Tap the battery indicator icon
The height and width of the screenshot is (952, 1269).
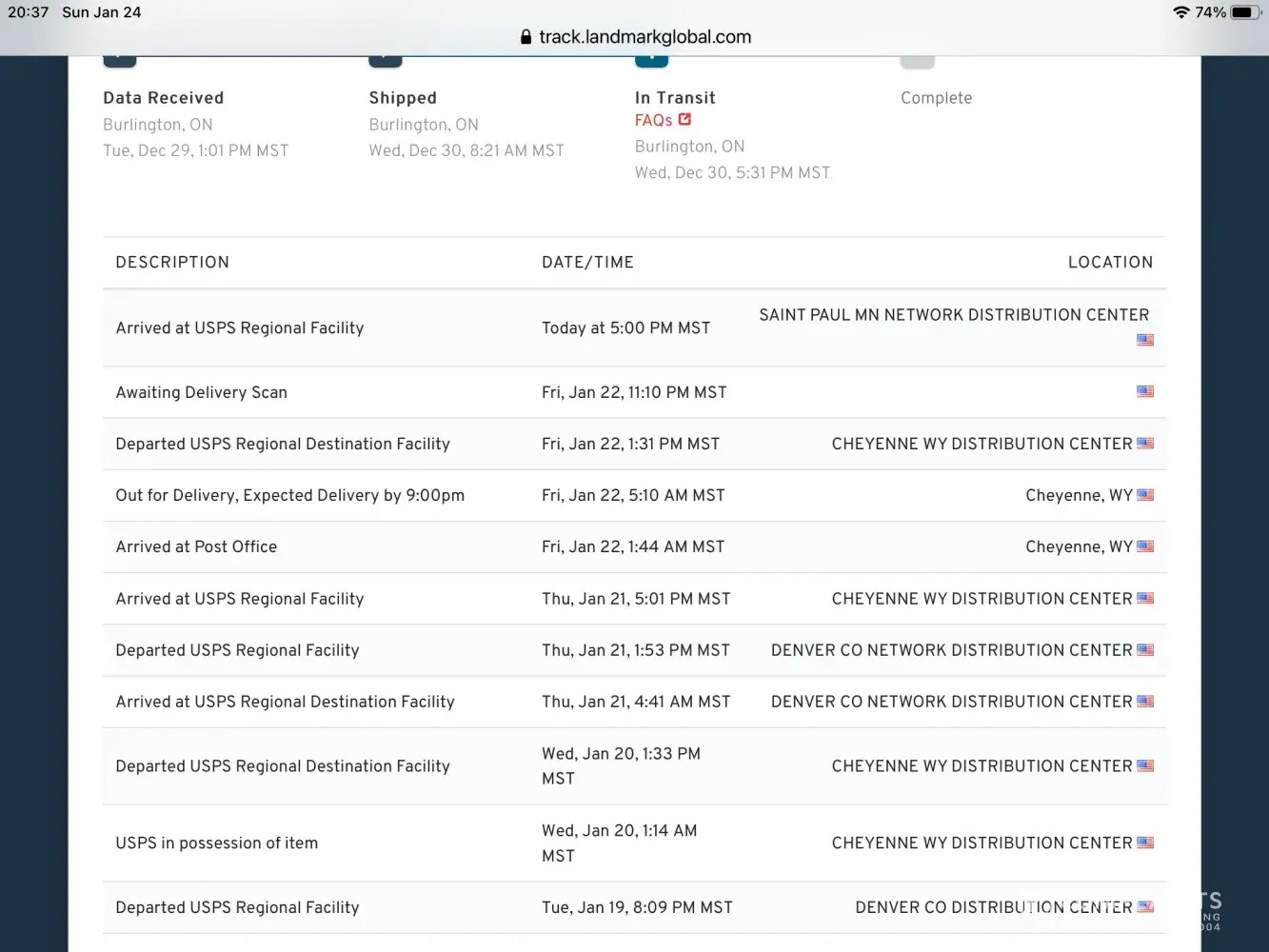coord(1244,12)
